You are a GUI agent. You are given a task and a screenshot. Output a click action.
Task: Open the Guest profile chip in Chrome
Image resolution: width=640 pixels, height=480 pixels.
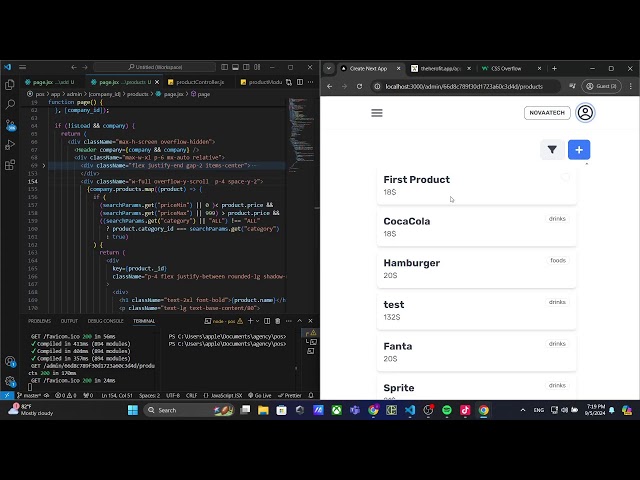coord(601,86)
